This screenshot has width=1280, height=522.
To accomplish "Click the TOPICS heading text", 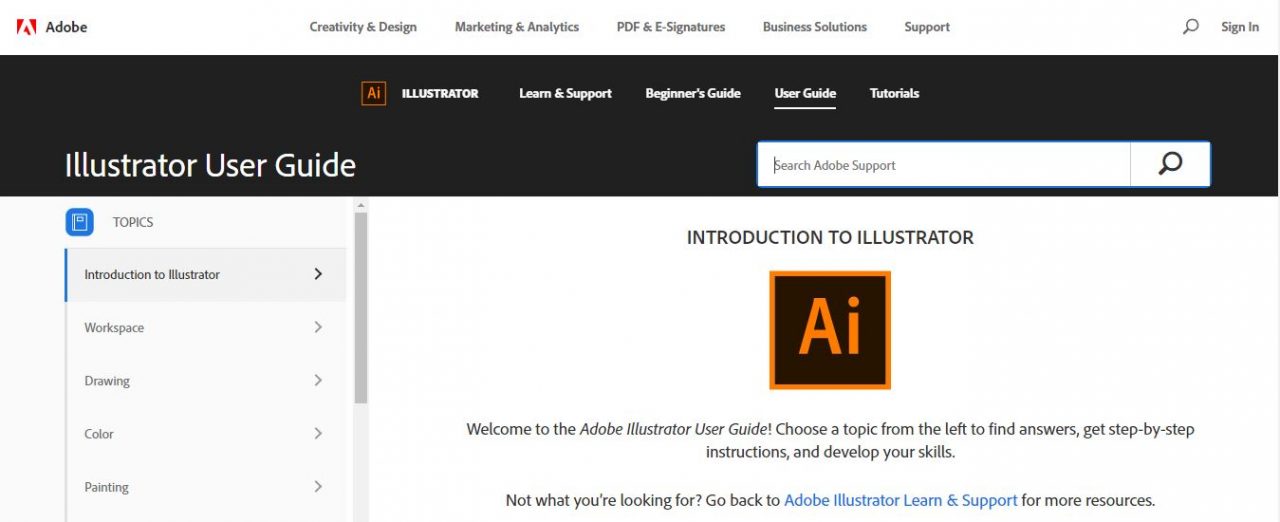I will click(133, 222).
